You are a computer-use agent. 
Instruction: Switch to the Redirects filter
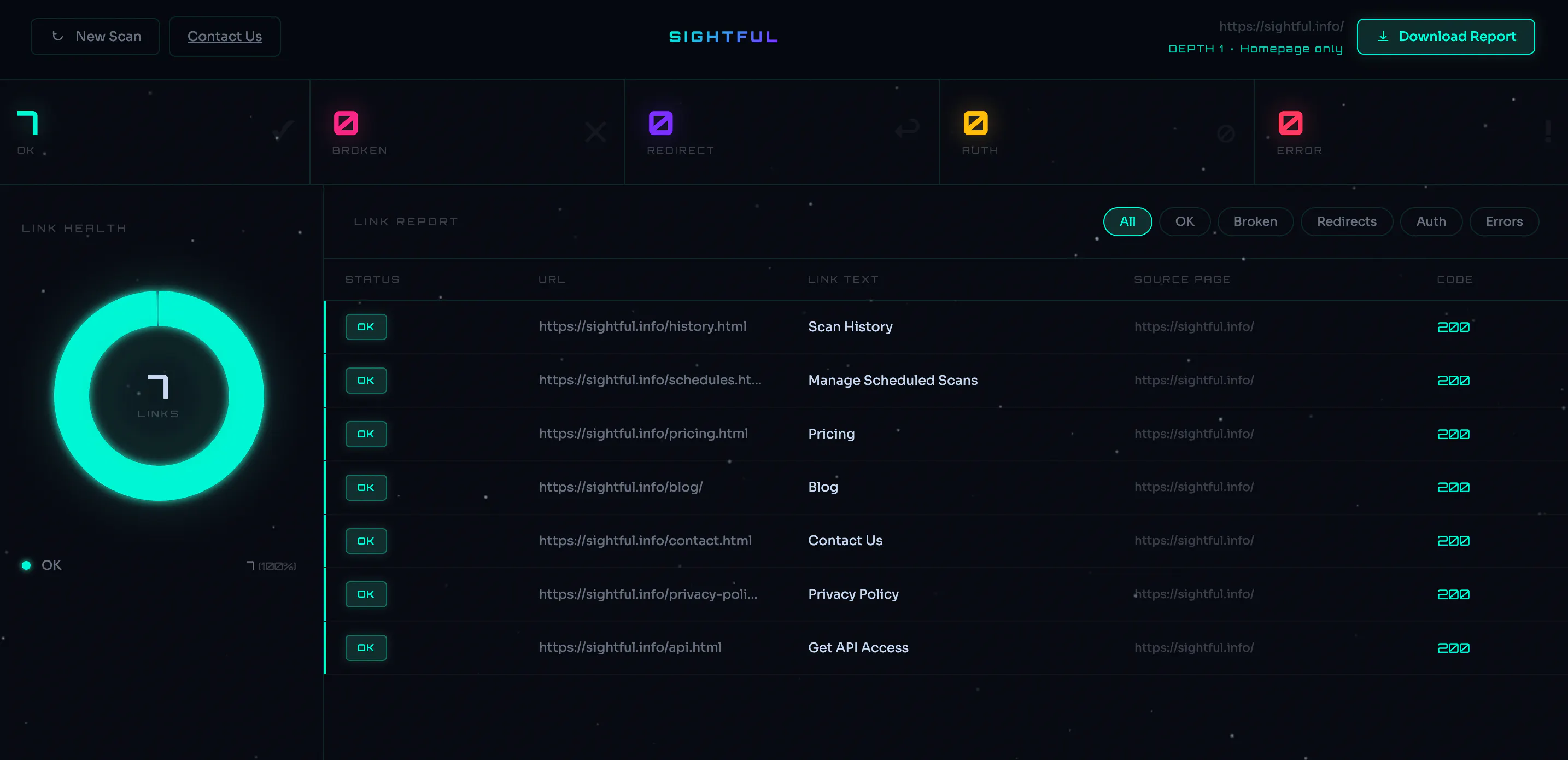1347,221
